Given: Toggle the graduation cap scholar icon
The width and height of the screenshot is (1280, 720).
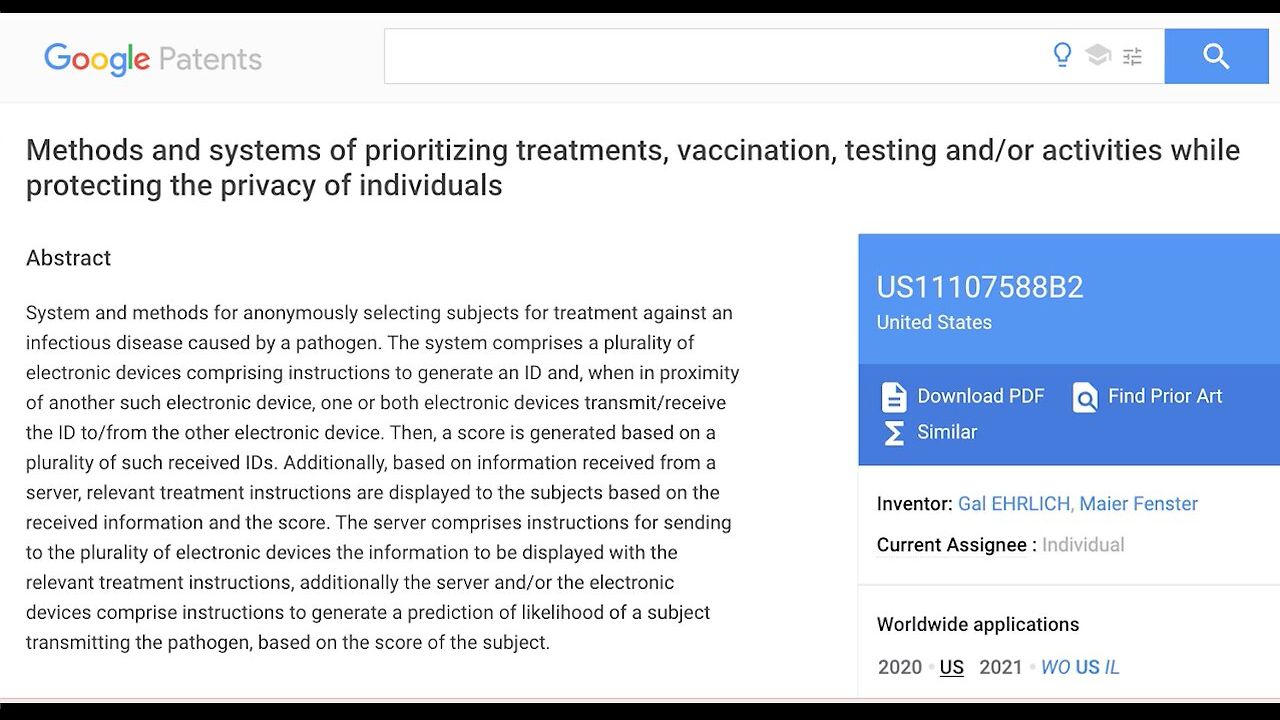Looking at the screenshot, I should tap(1098, 56).
